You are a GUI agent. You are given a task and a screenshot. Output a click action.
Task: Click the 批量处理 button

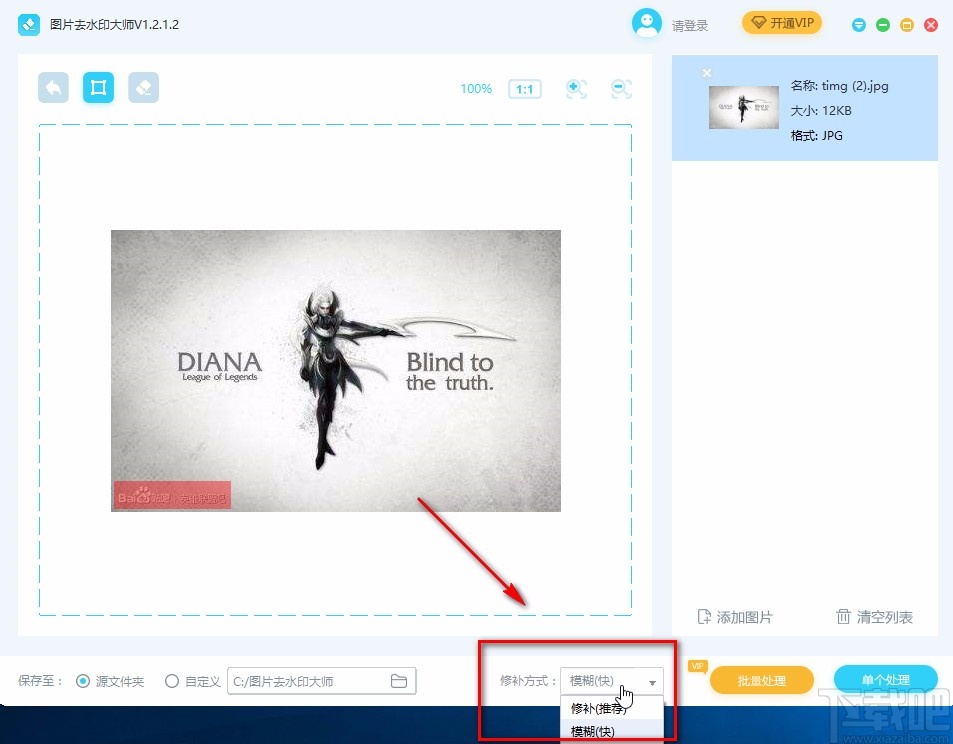point(762,681)
